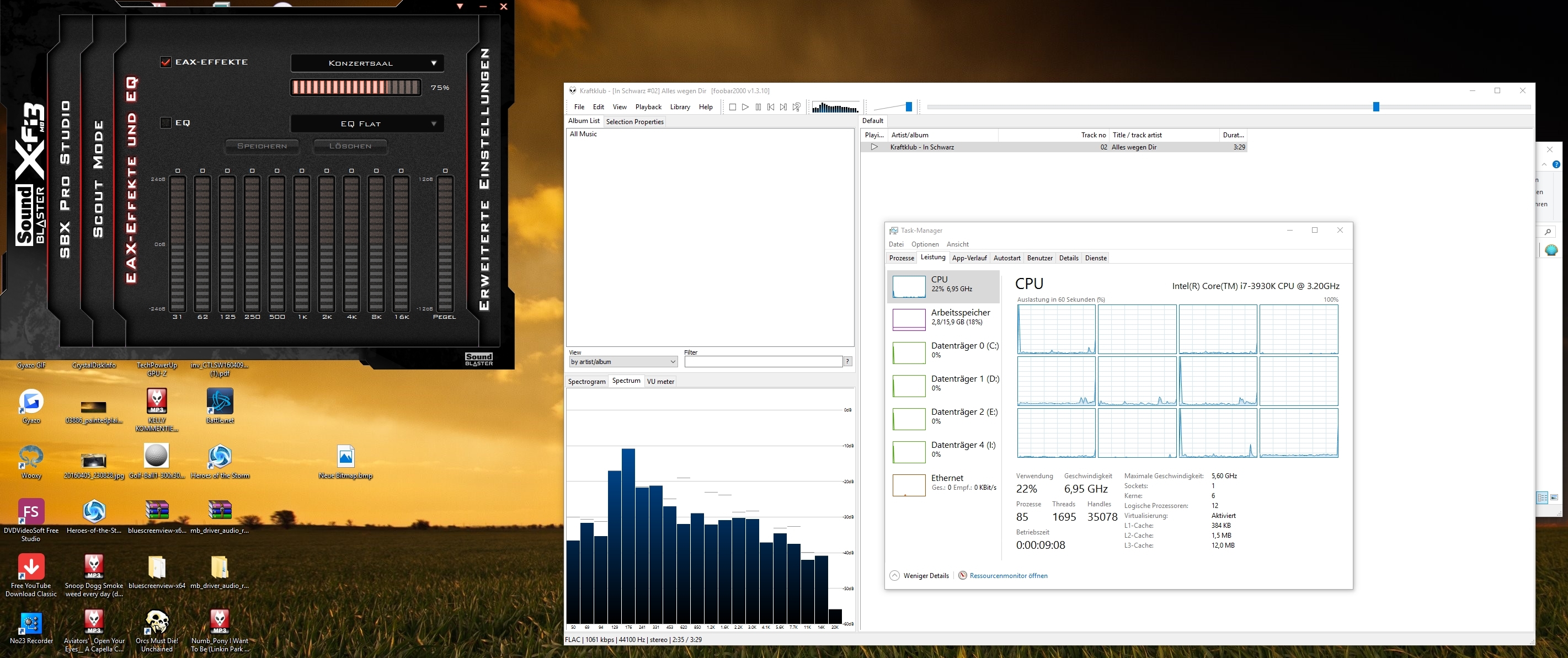This screenshot has height=658, width=1568.
Task: Disable the EAX-Effekte checkbox
Action: [166, 62]
